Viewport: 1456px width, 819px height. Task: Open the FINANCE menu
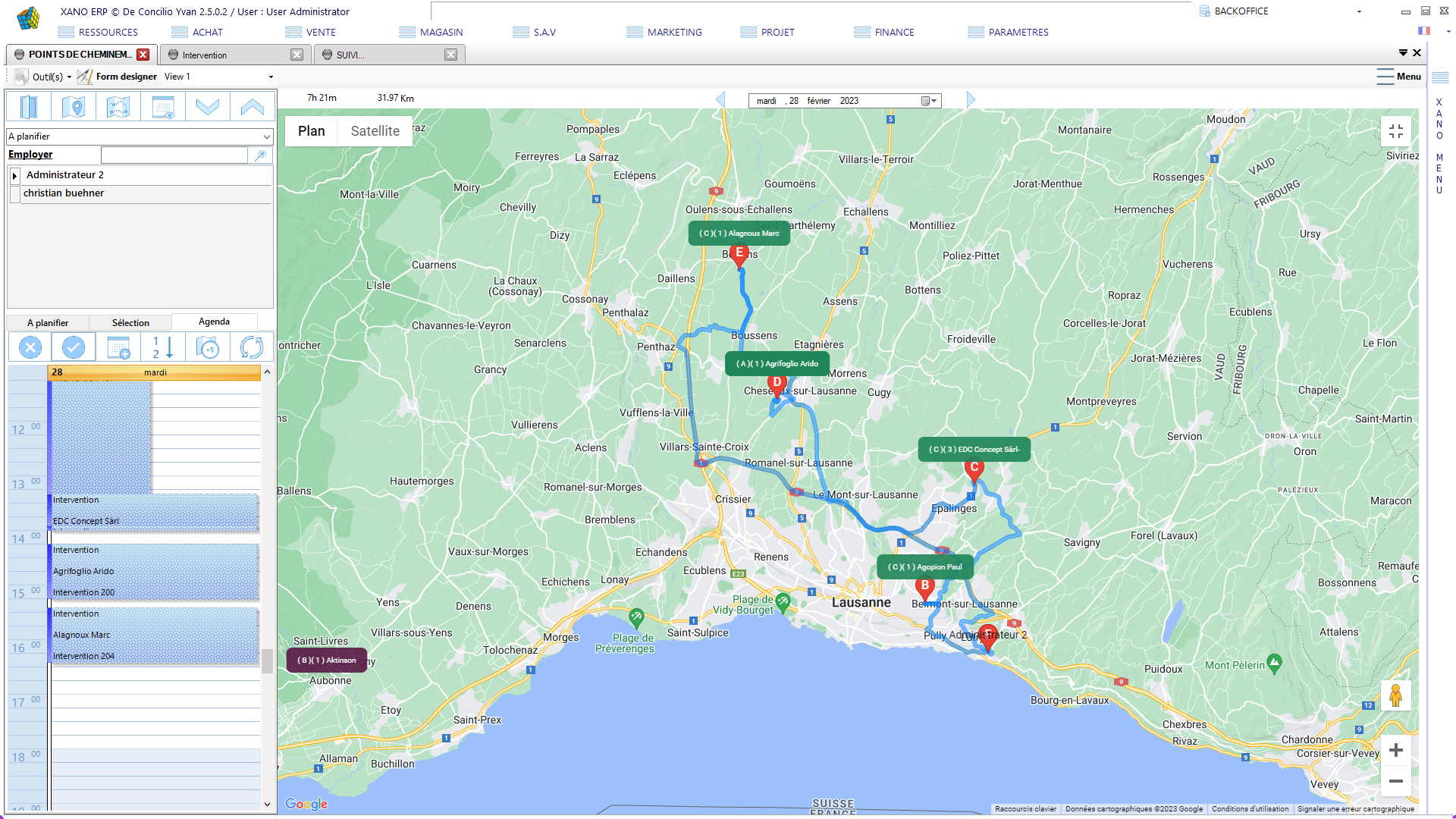click(885, 32)
